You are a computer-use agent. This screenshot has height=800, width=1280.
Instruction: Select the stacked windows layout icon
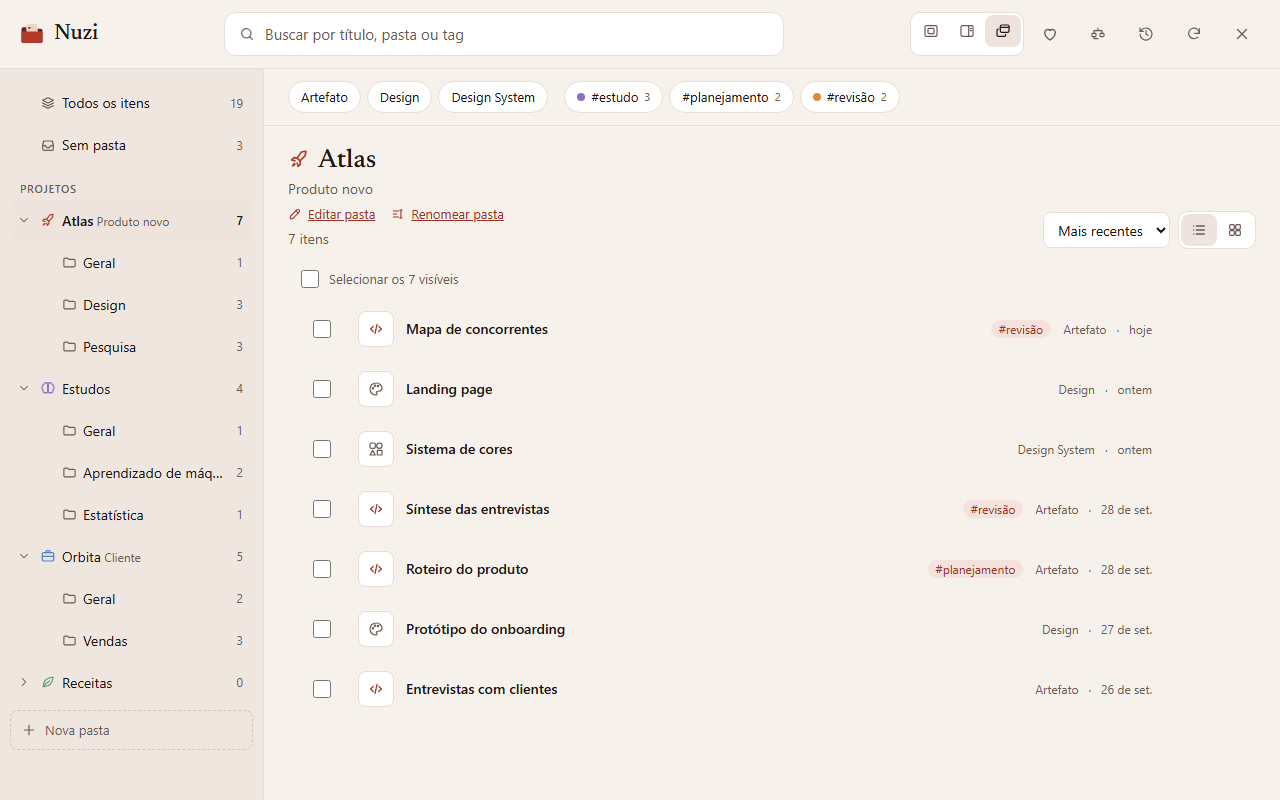point(1003,31)
